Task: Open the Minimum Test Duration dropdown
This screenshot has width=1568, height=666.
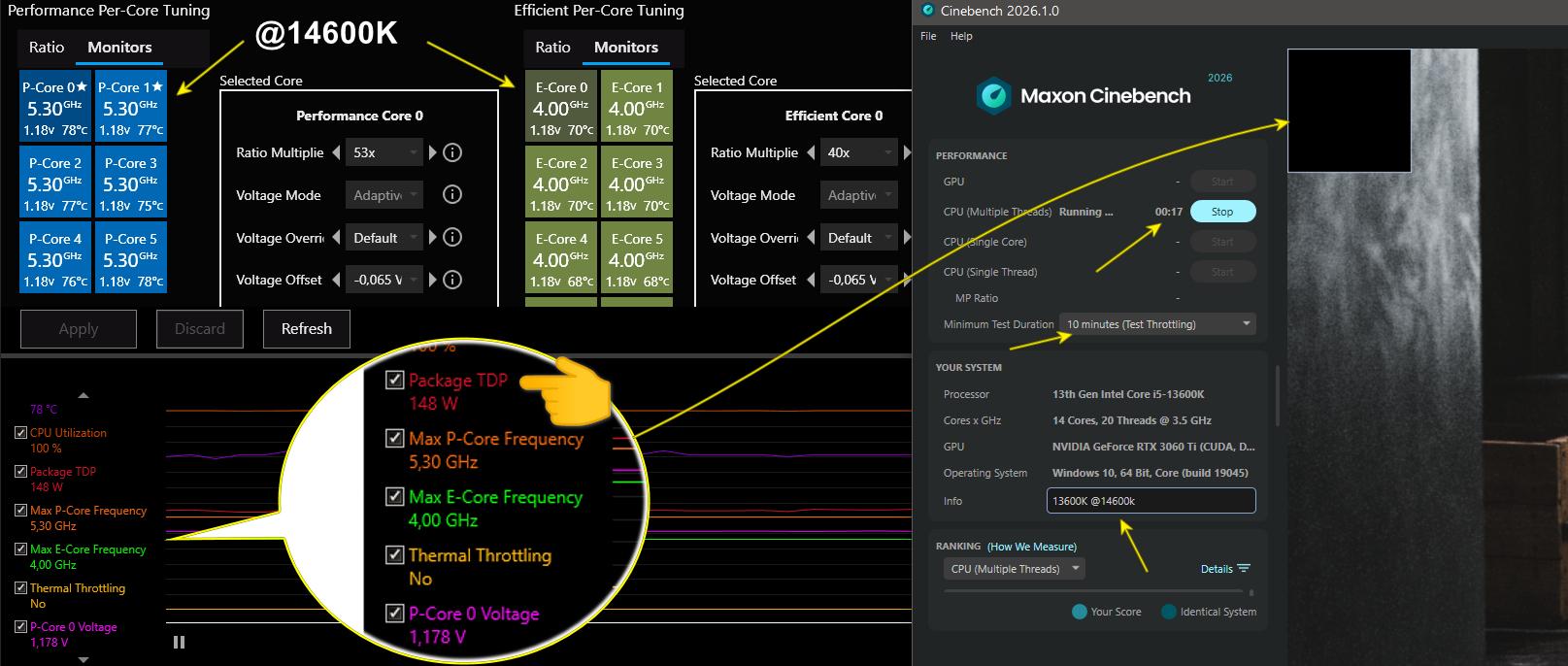Action: 1157,324
